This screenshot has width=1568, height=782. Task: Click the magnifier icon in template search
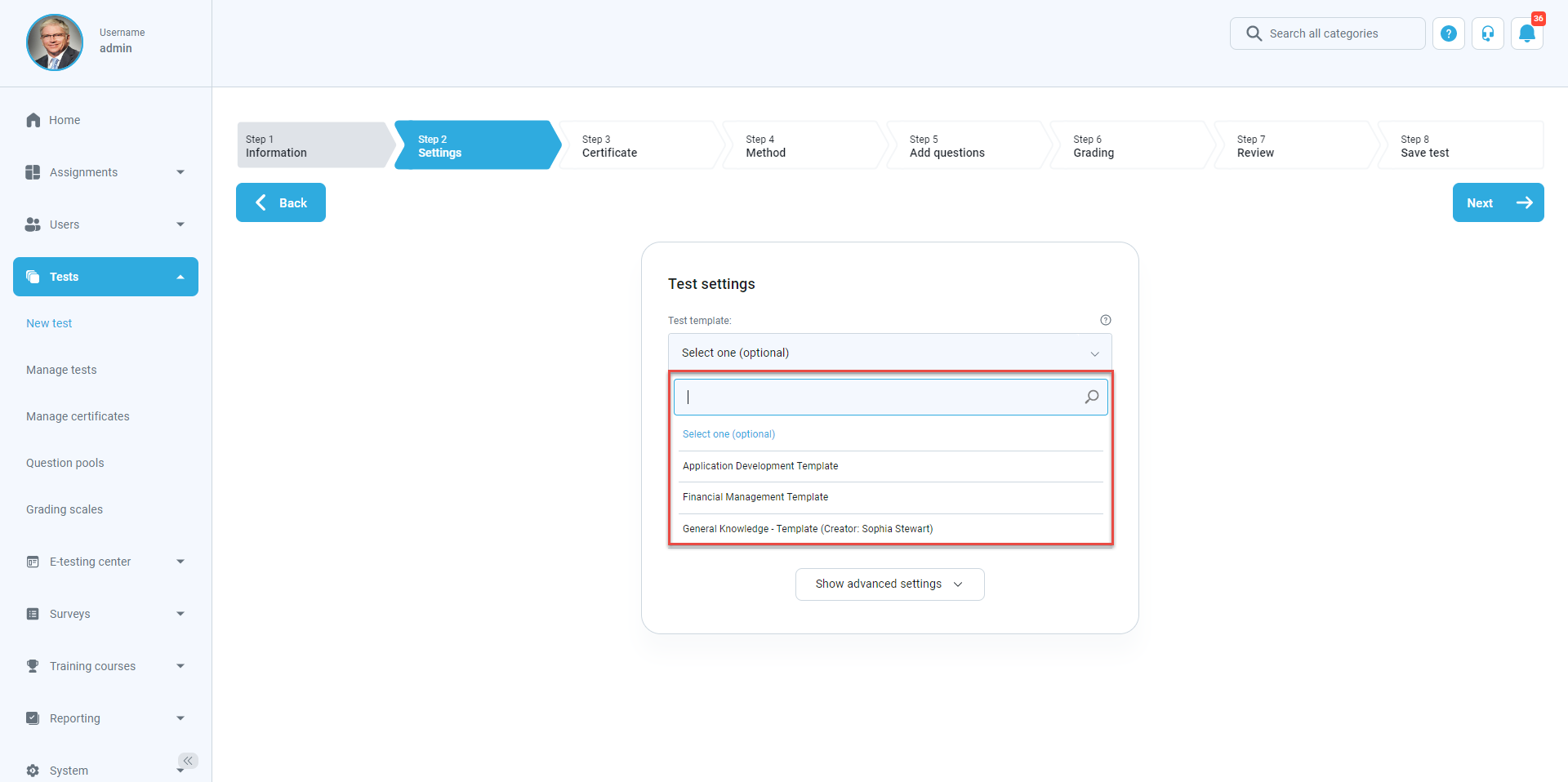click(x=1091, y=397)
